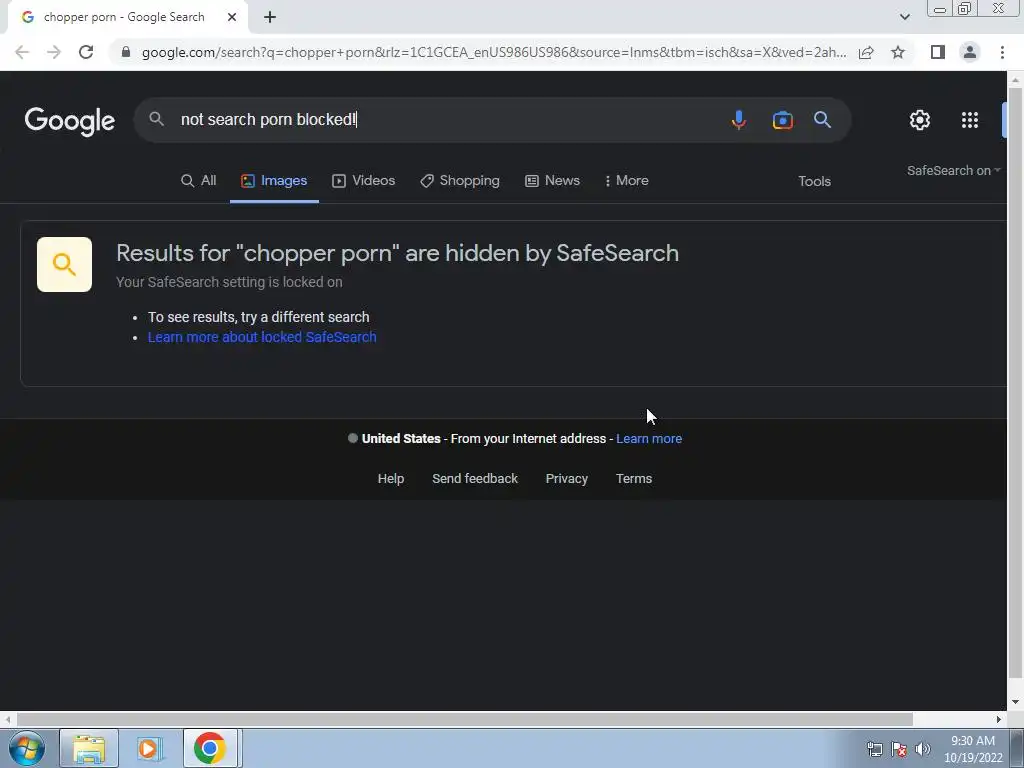Bookmark this tab with star icon

898,52
